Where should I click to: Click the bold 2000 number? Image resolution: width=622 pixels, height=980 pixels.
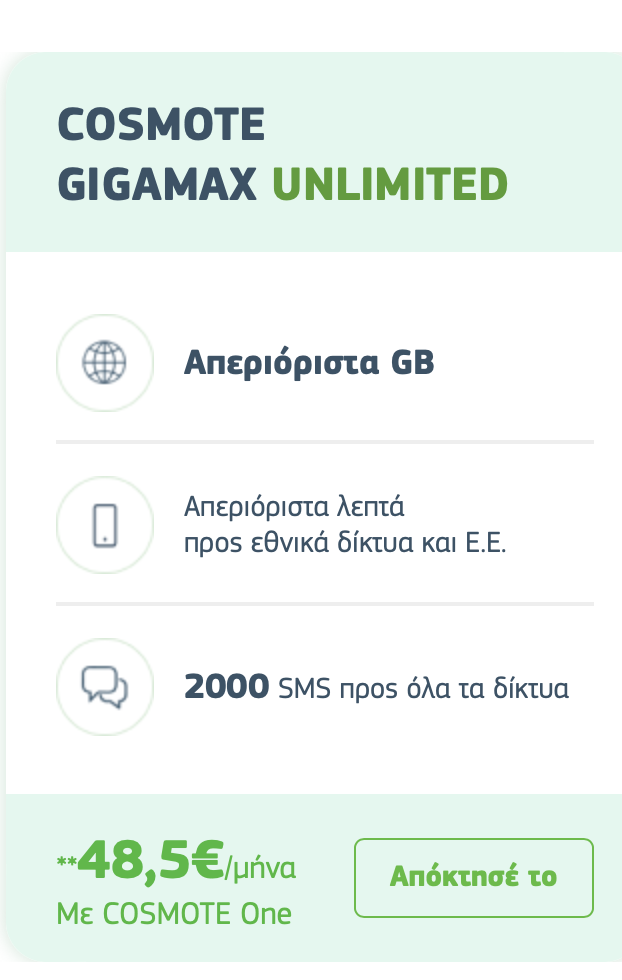226,688
